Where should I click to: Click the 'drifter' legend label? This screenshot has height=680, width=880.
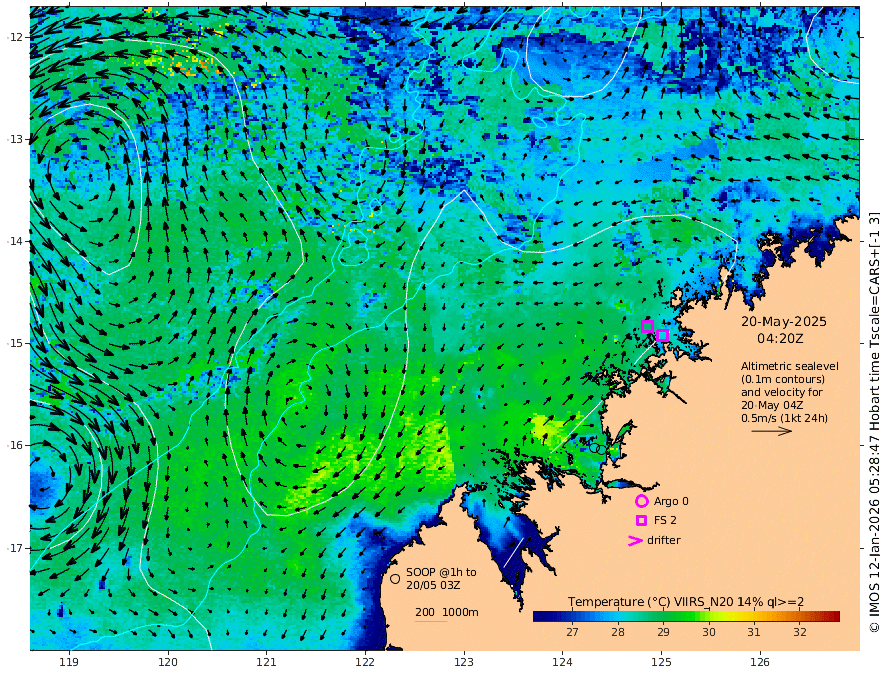click(663, 540)
